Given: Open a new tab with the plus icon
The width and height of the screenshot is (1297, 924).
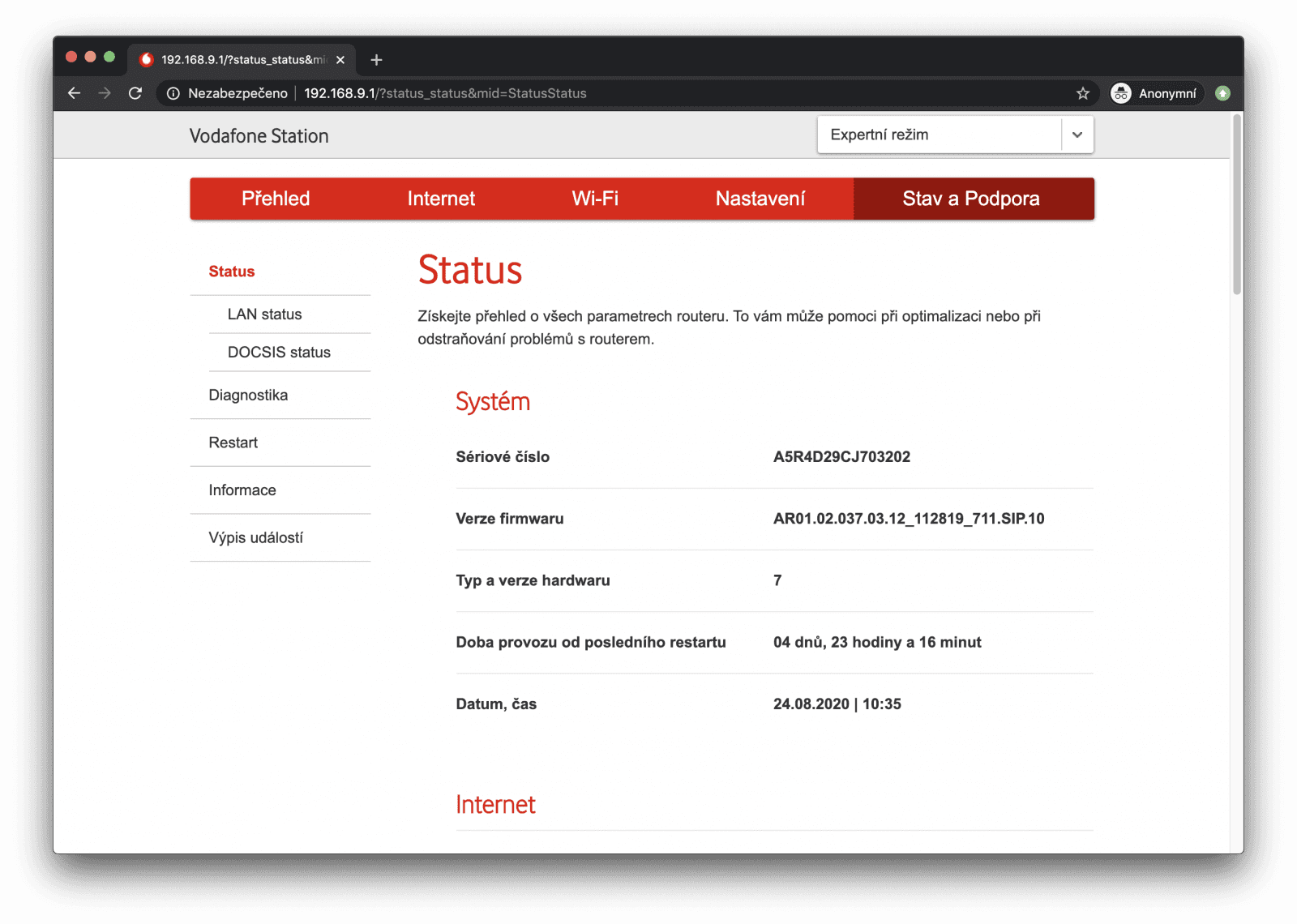Looking at the screenshot, I should (376, 60).
